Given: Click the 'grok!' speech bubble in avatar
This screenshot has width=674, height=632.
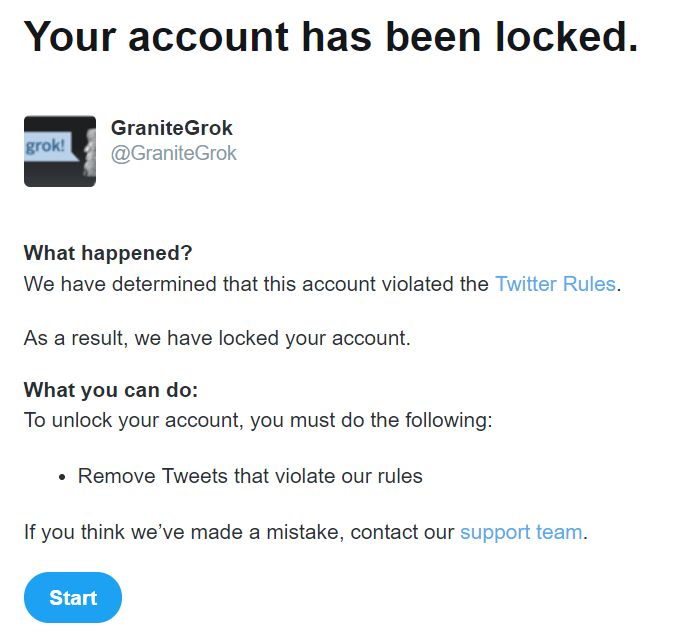Looking at the screenshot, I should pyautogui.click(x=44, y=146).
